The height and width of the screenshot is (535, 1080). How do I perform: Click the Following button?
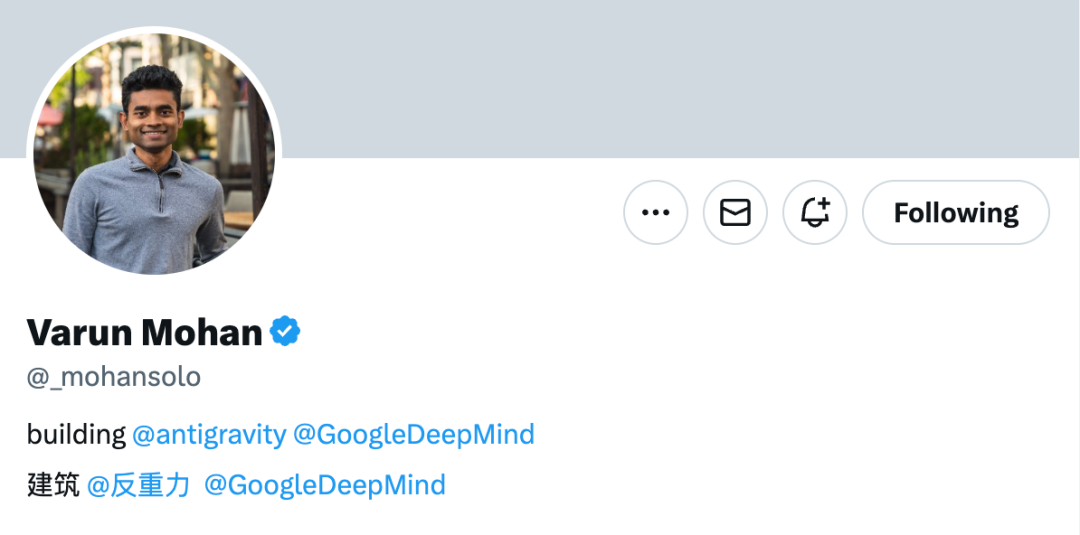click(955, 212)
